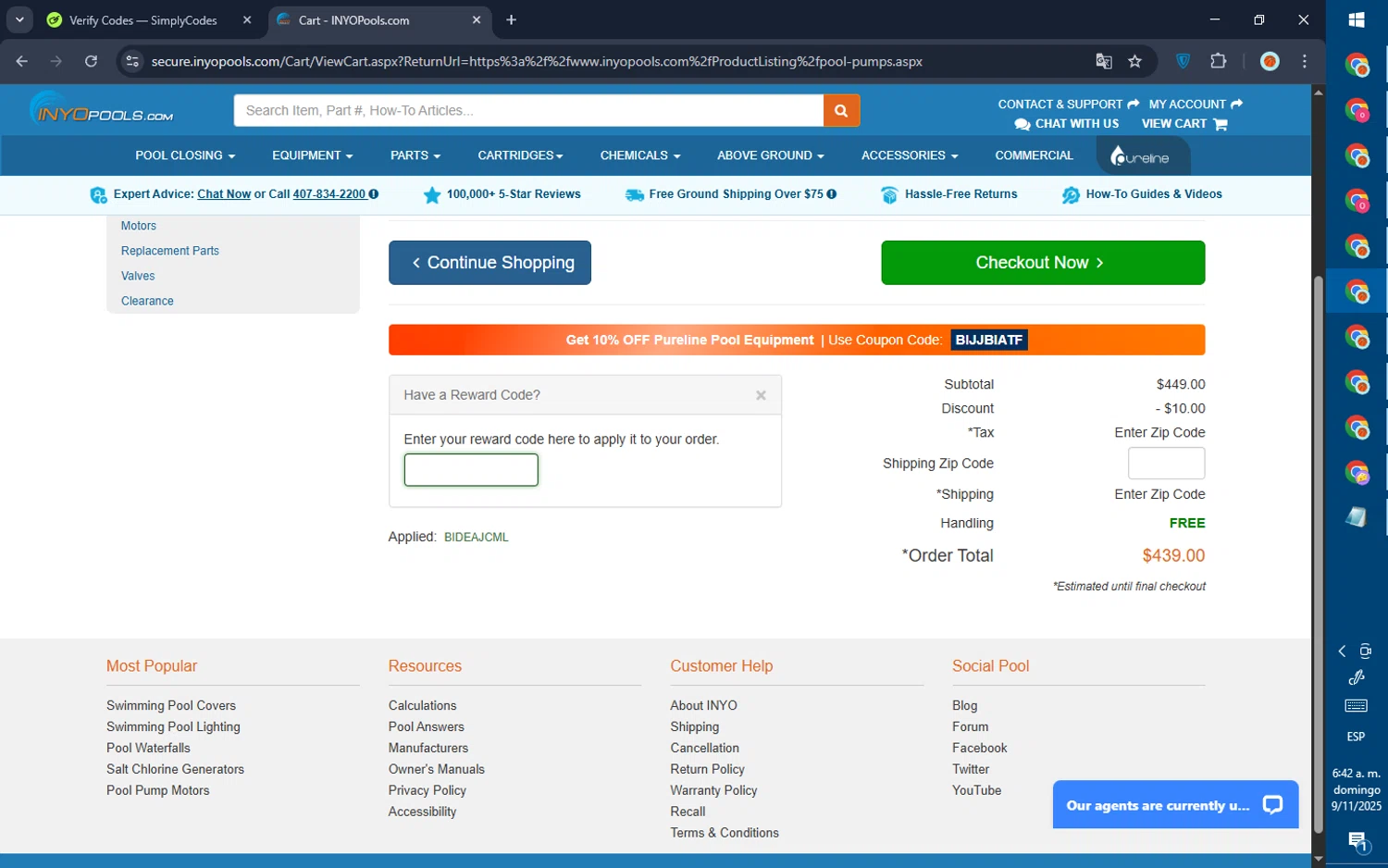Click Chat Now expert advice link

pos(224,194)
